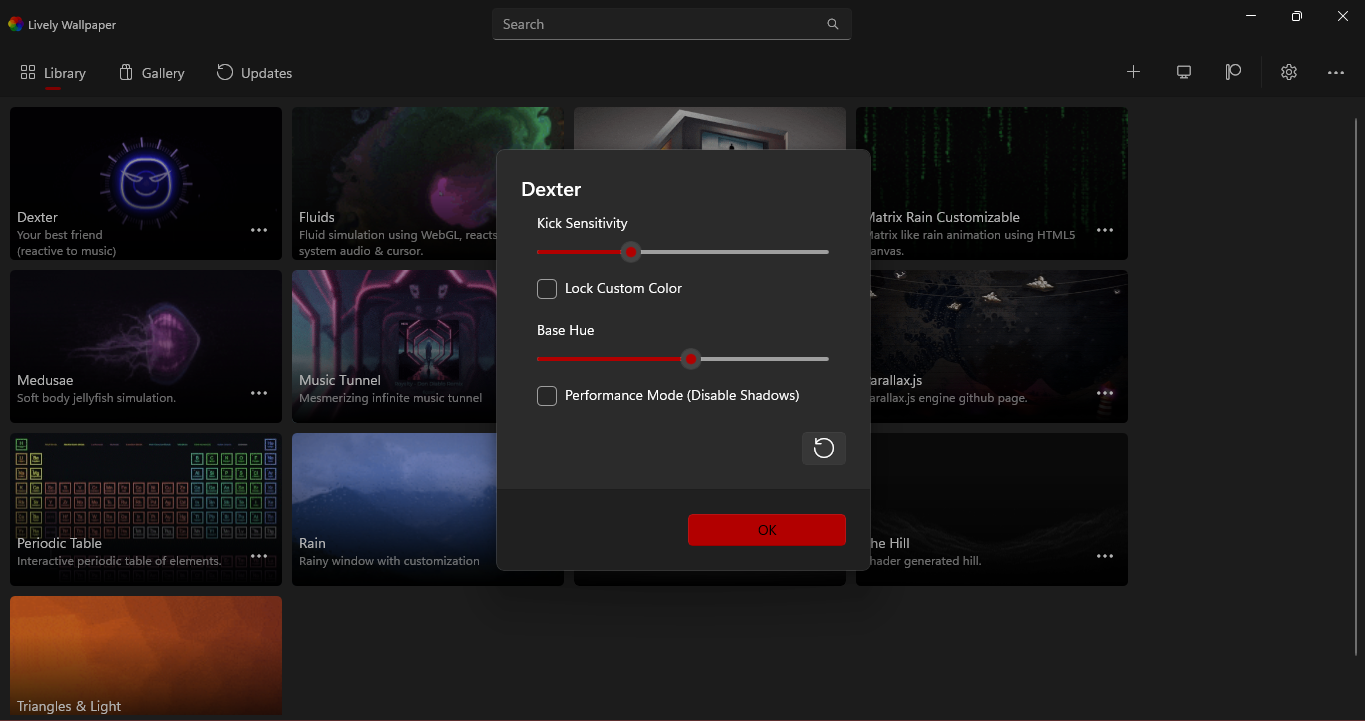Open more options for Medusae wallpaper

(x=259, y=393)
